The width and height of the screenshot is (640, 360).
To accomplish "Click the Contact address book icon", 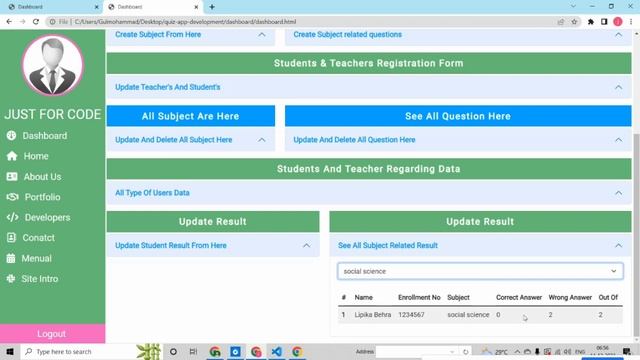I will [11, 238].
